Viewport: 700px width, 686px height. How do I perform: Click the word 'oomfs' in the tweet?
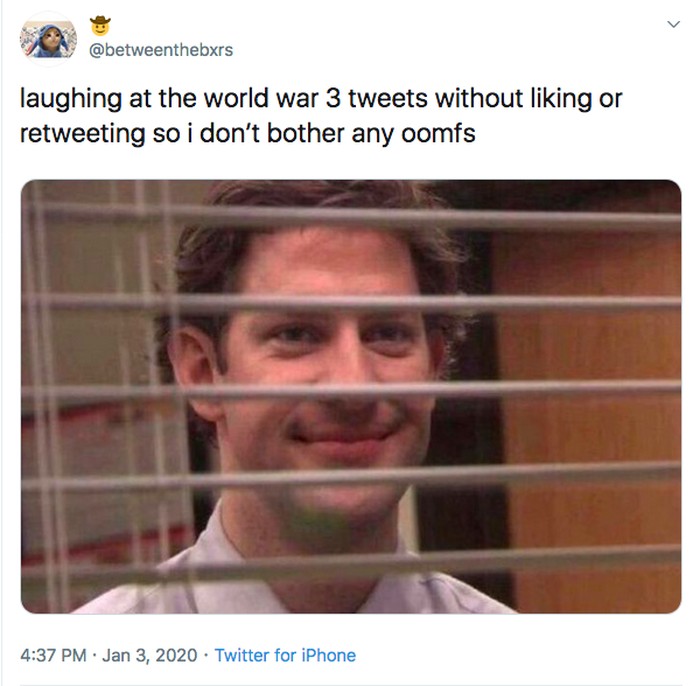coord(438,133)
